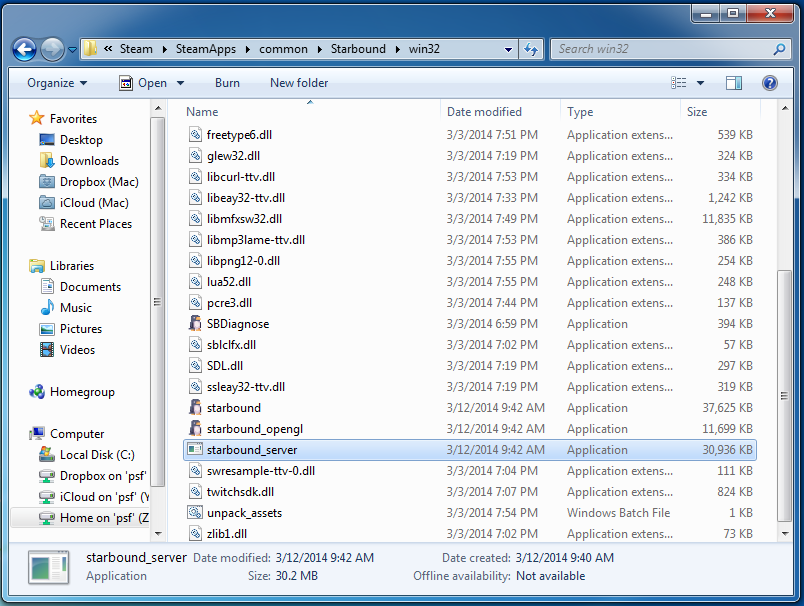Sort by the Size column header
The image size is (804, 606).
697,112
